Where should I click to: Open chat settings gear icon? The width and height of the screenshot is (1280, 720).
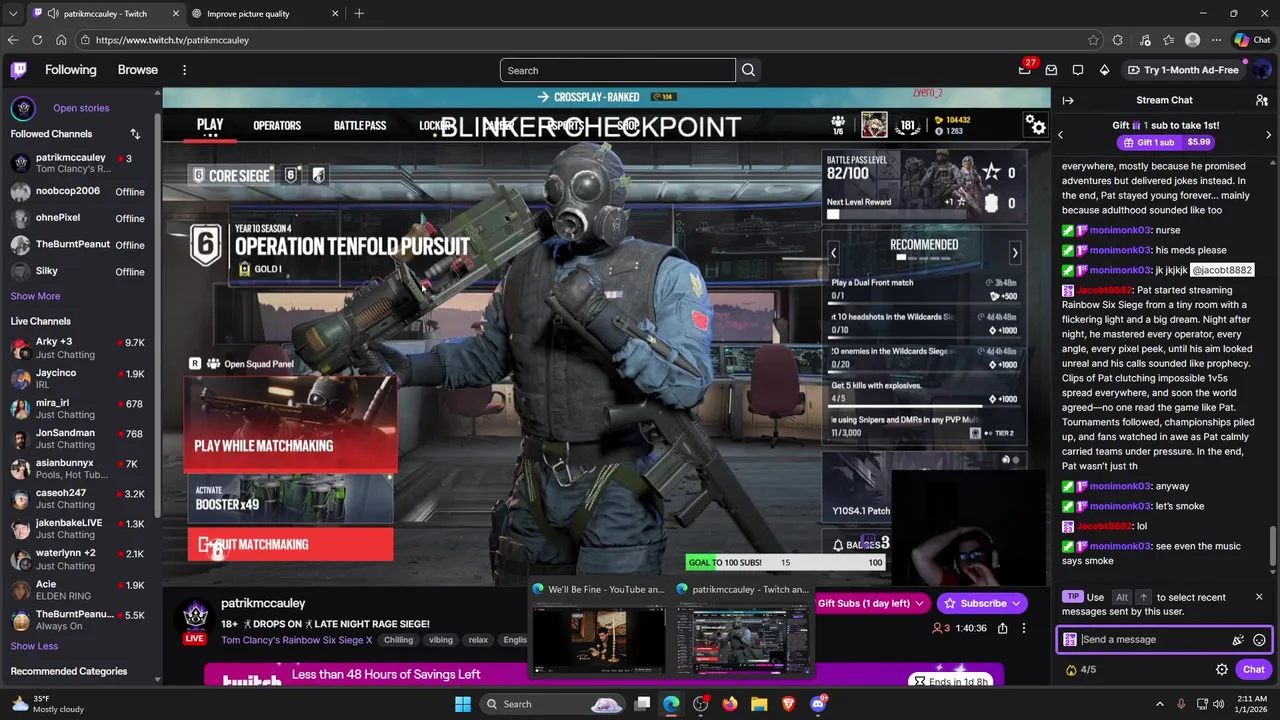pyautogui.click(x=1222, y=670)
